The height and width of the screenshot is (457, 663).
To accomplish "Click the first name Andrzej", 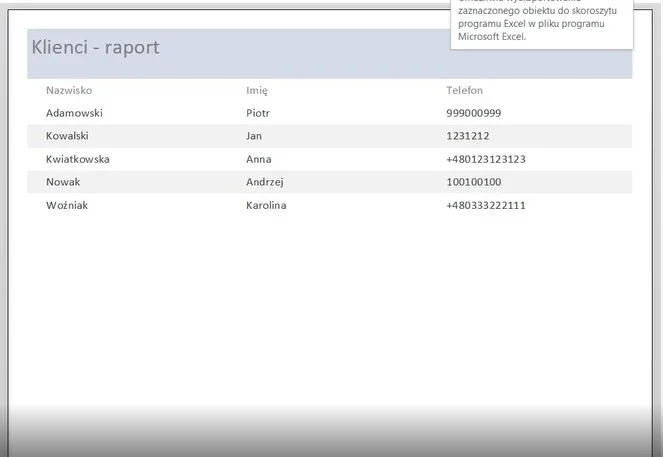I will pyautogui.click(x=265, y=182).
